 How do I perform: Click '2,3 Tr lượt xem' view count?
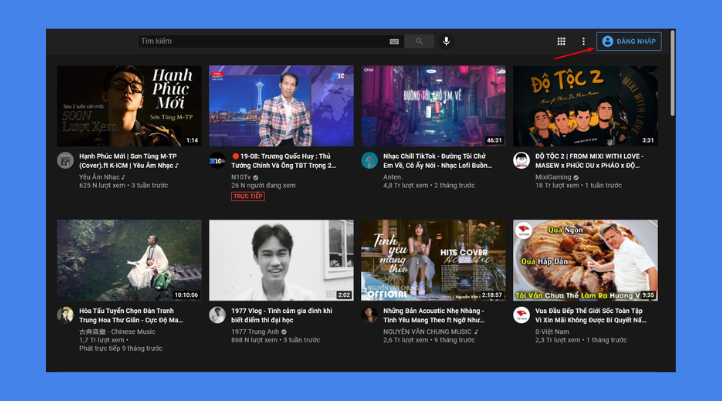pos(558,340)
